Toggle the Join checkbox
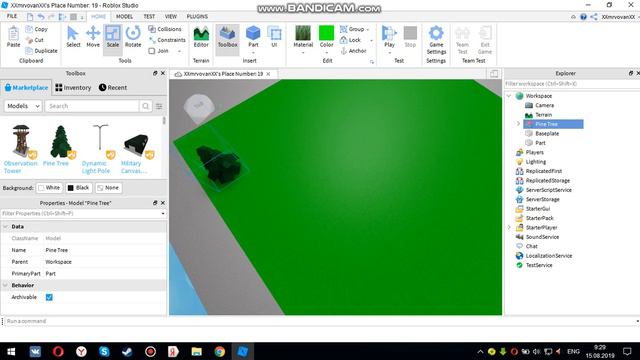The width and height of the screenshot is (640, 360). click(x=152, y=51)
